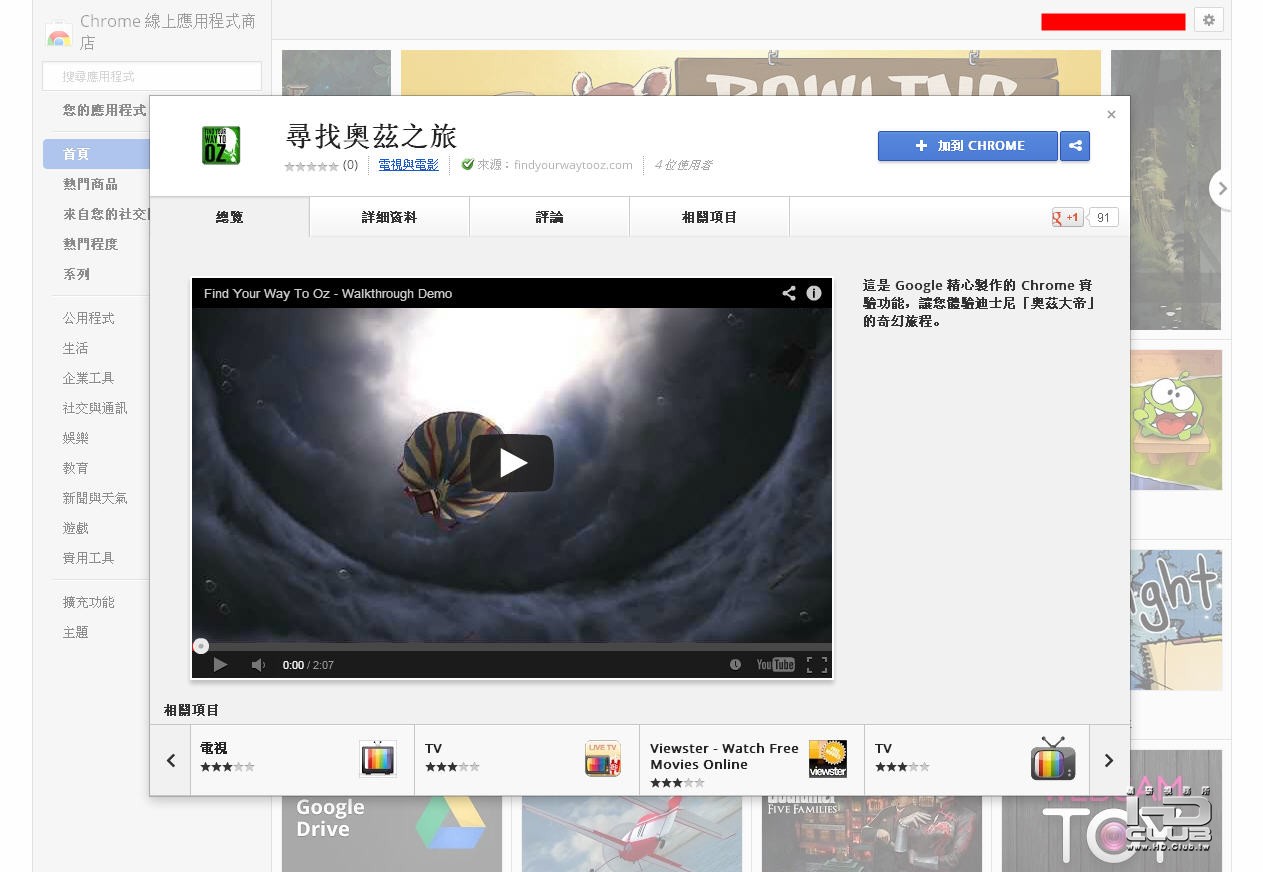
Task: Click the star rating under the app title
Action: tap(311, 166)
